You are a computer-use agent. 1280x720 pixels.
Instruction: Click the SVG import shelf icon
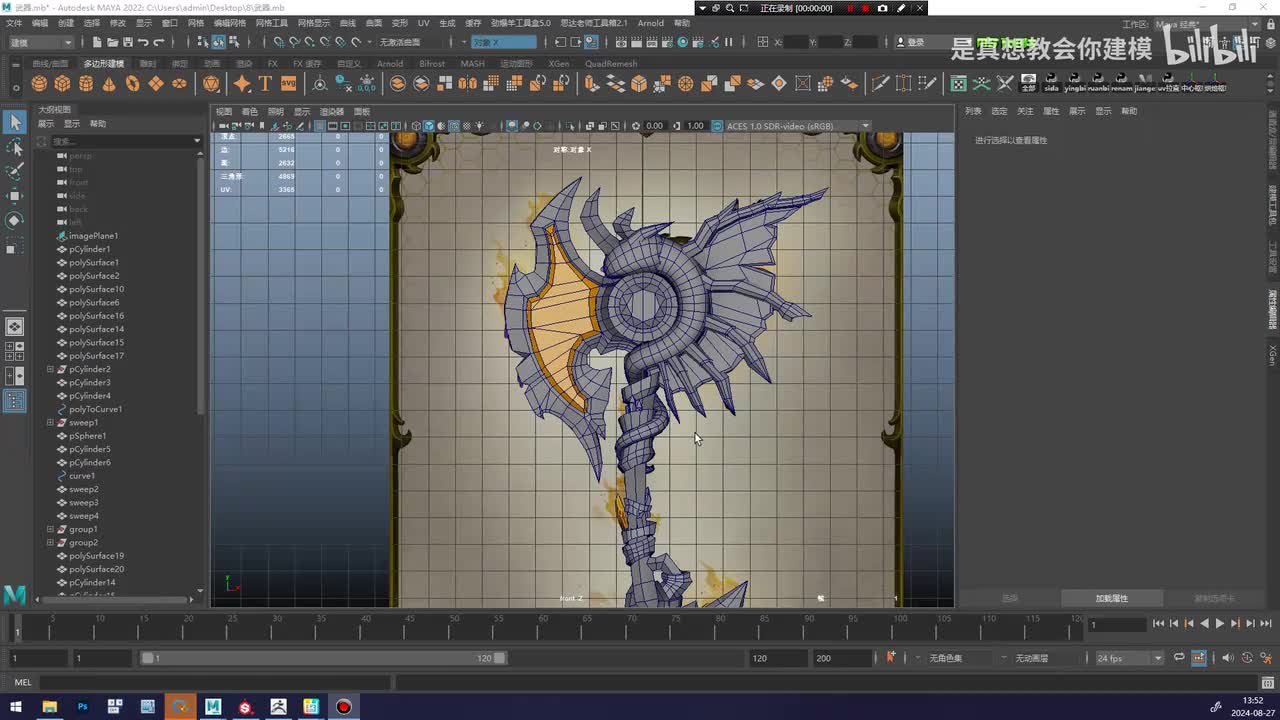click(288, 84)
